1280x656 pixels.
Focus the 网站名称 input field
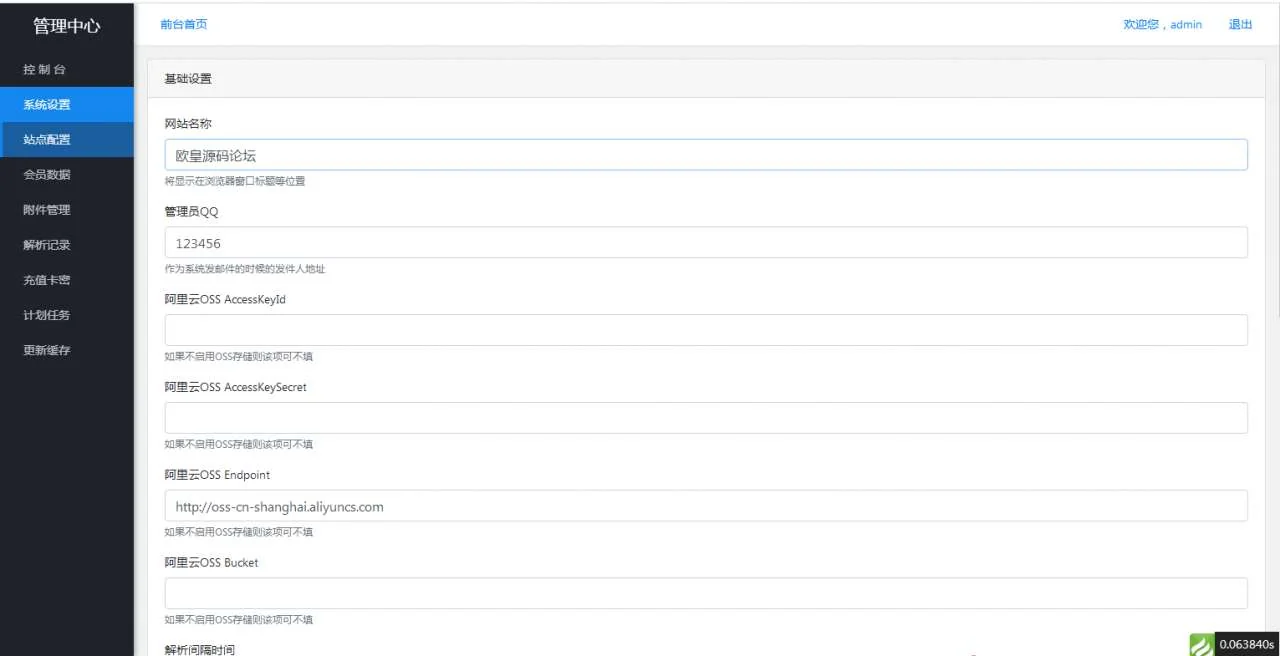(705, 155)
